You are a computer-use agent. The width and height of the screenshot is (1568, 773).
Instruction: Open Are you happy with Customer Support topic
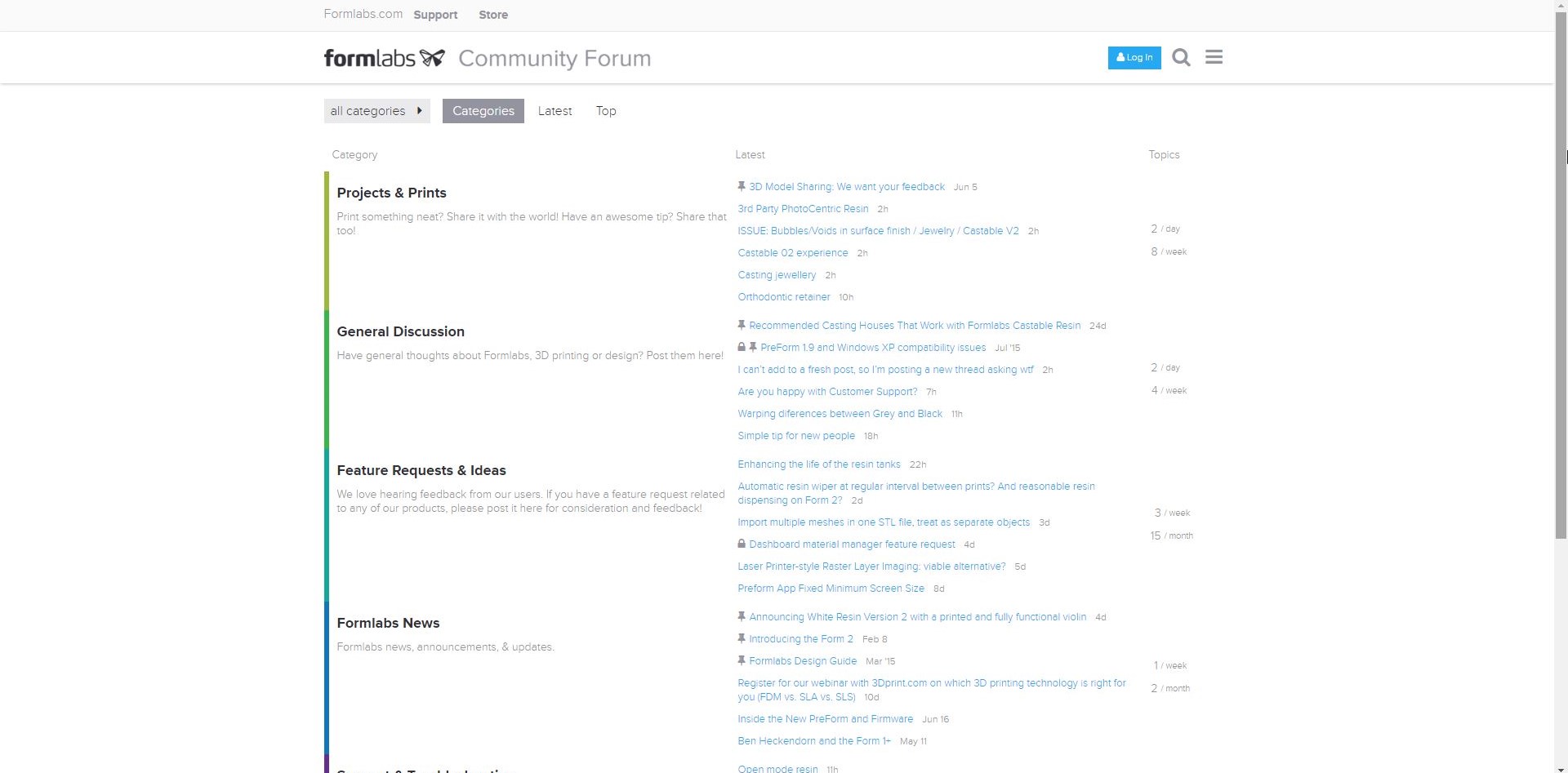[827, 392]
